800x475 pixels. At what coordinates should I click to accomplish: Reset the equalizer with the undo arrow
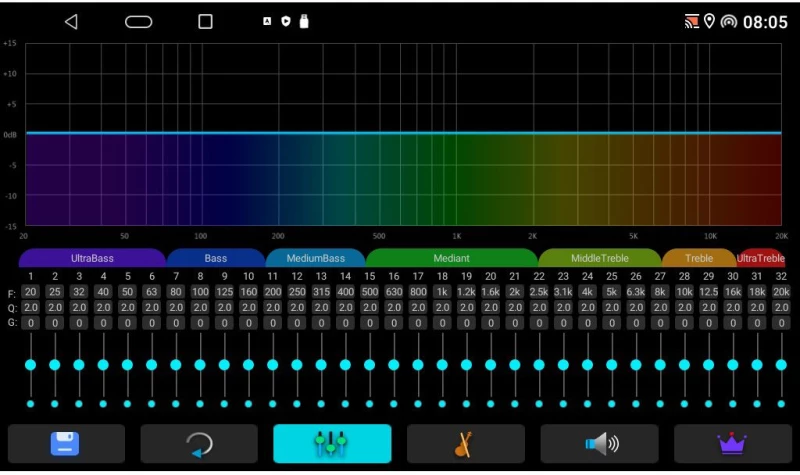[199, 444]
